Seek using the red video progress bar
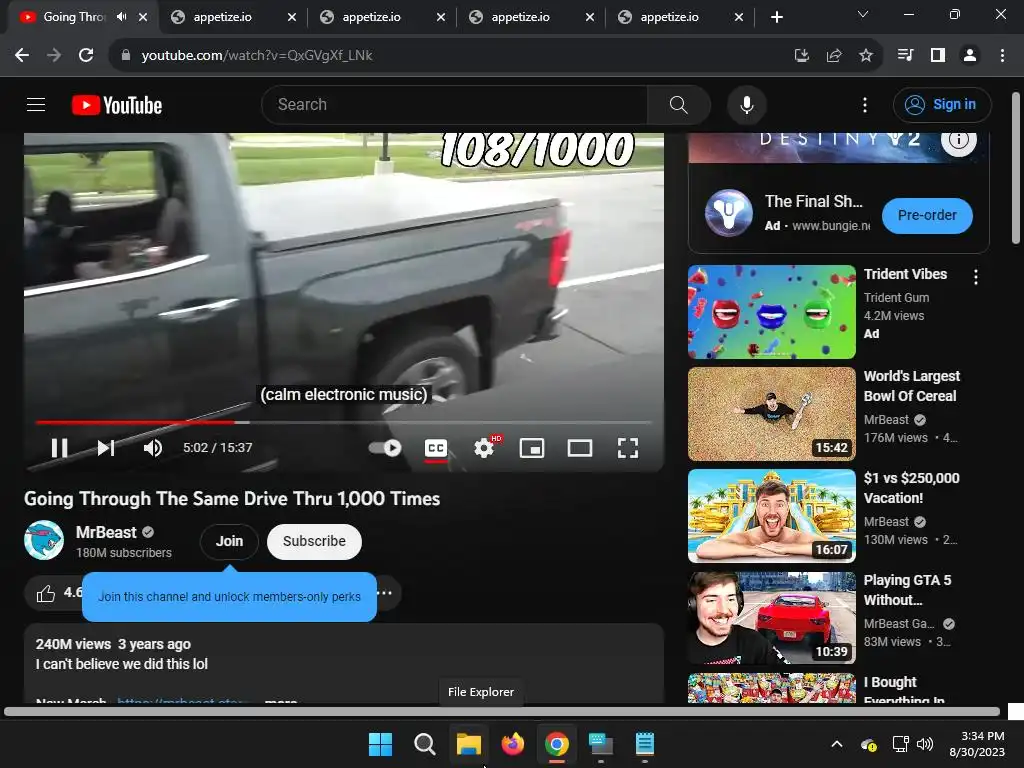Image resolution: width=1024 pixels, height=768 pixels. pos(344,423)
